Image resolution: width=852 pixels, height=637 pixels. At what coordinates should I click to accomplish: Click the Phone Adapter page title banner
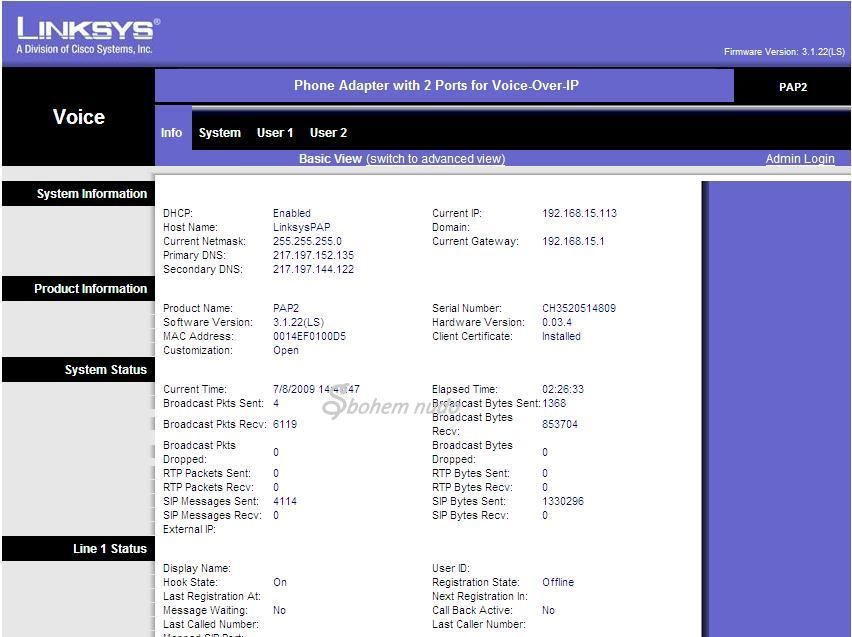[436, 86]
